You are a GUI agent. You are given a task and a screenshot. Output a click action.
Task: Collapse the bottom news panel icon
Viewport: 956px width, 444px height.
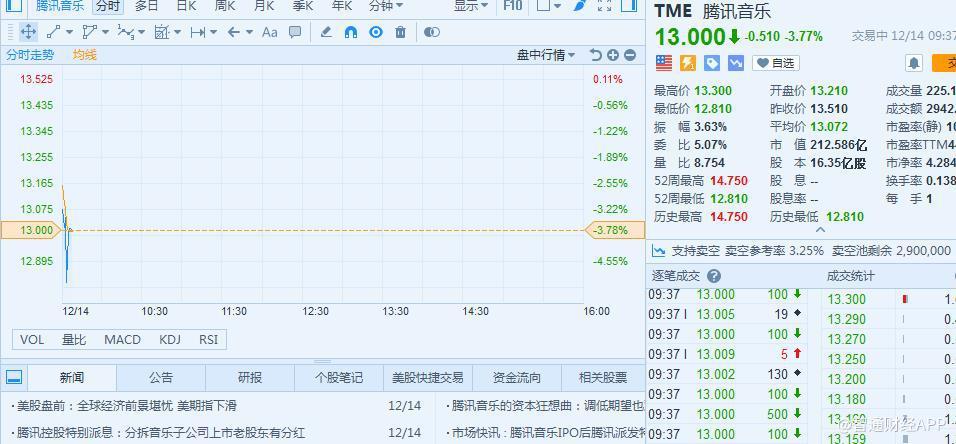click(14, 378)
